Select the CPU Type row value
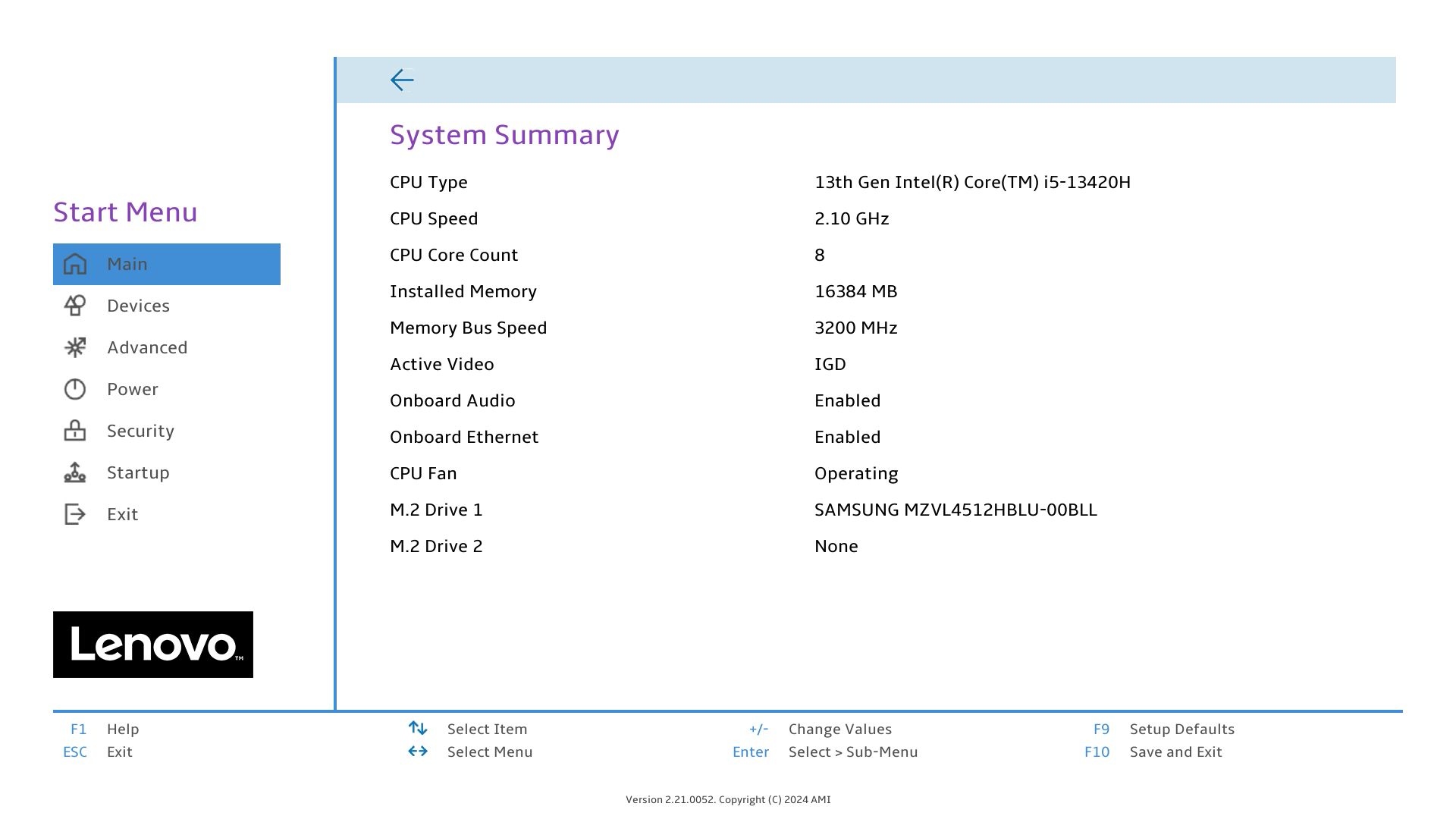 pyautogui.click(x=972, y=182)
